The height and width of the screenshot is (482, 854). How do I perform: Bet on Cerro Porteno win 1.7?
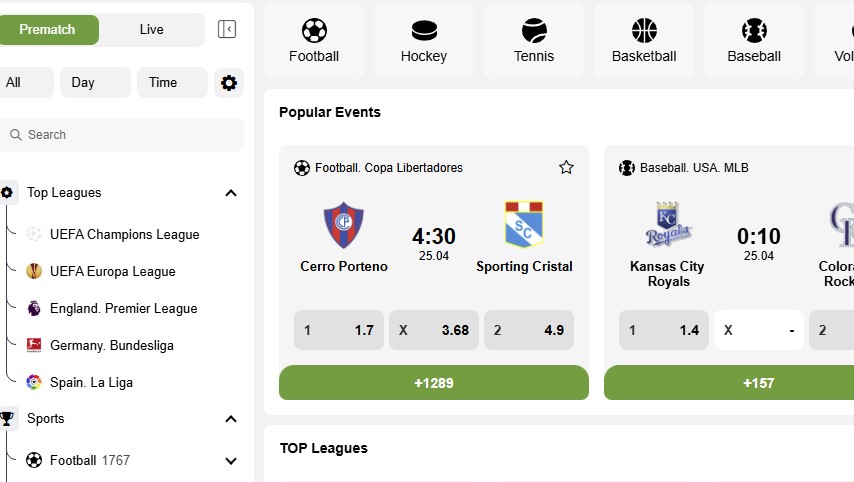(x=339, y=330)
